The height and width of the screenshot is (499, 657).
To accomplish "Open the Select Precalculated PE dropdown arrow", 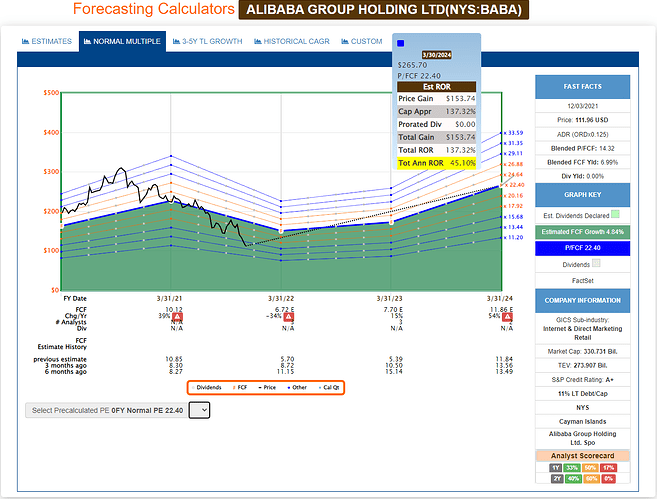I will (199, 410).
